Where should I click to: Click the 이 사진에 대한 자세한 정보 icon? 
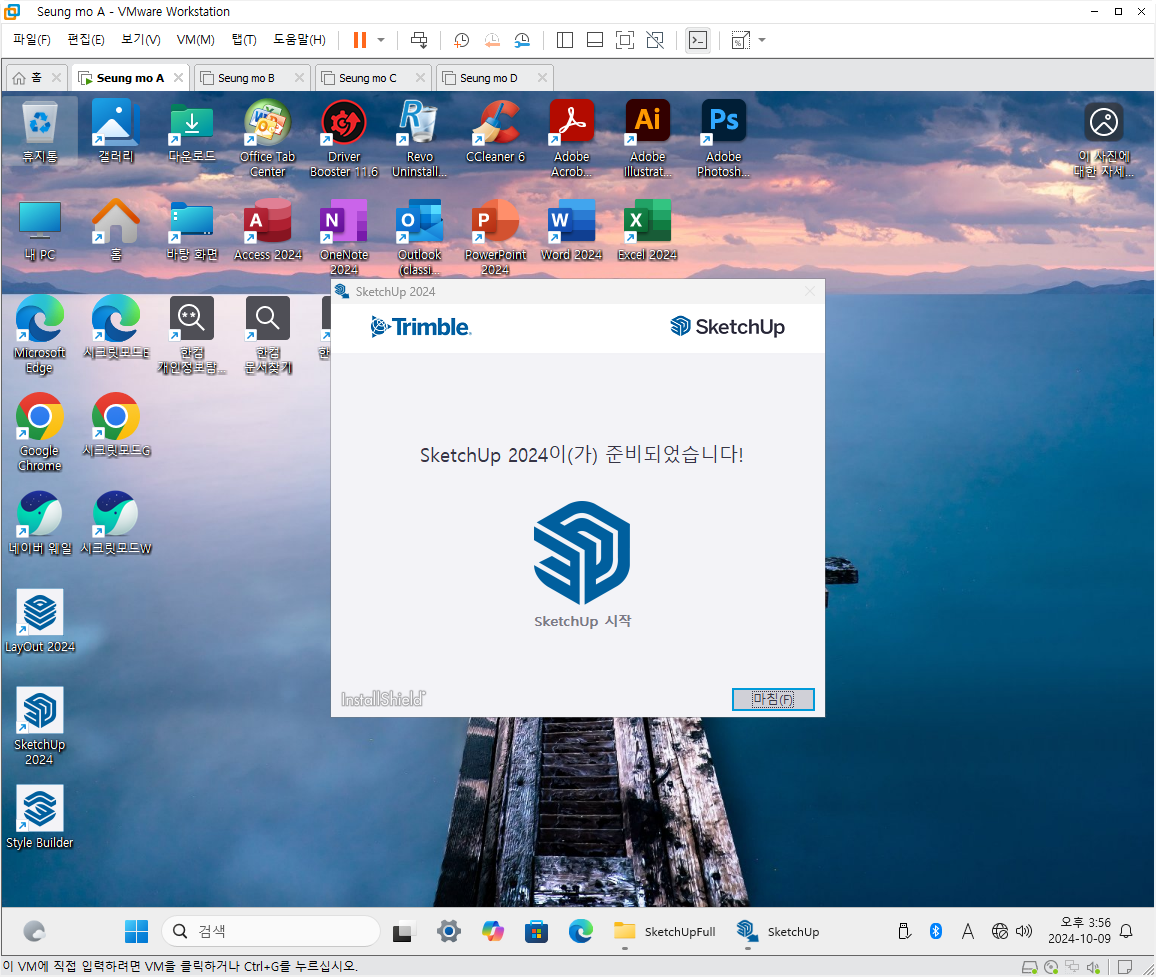(1104, 139)
